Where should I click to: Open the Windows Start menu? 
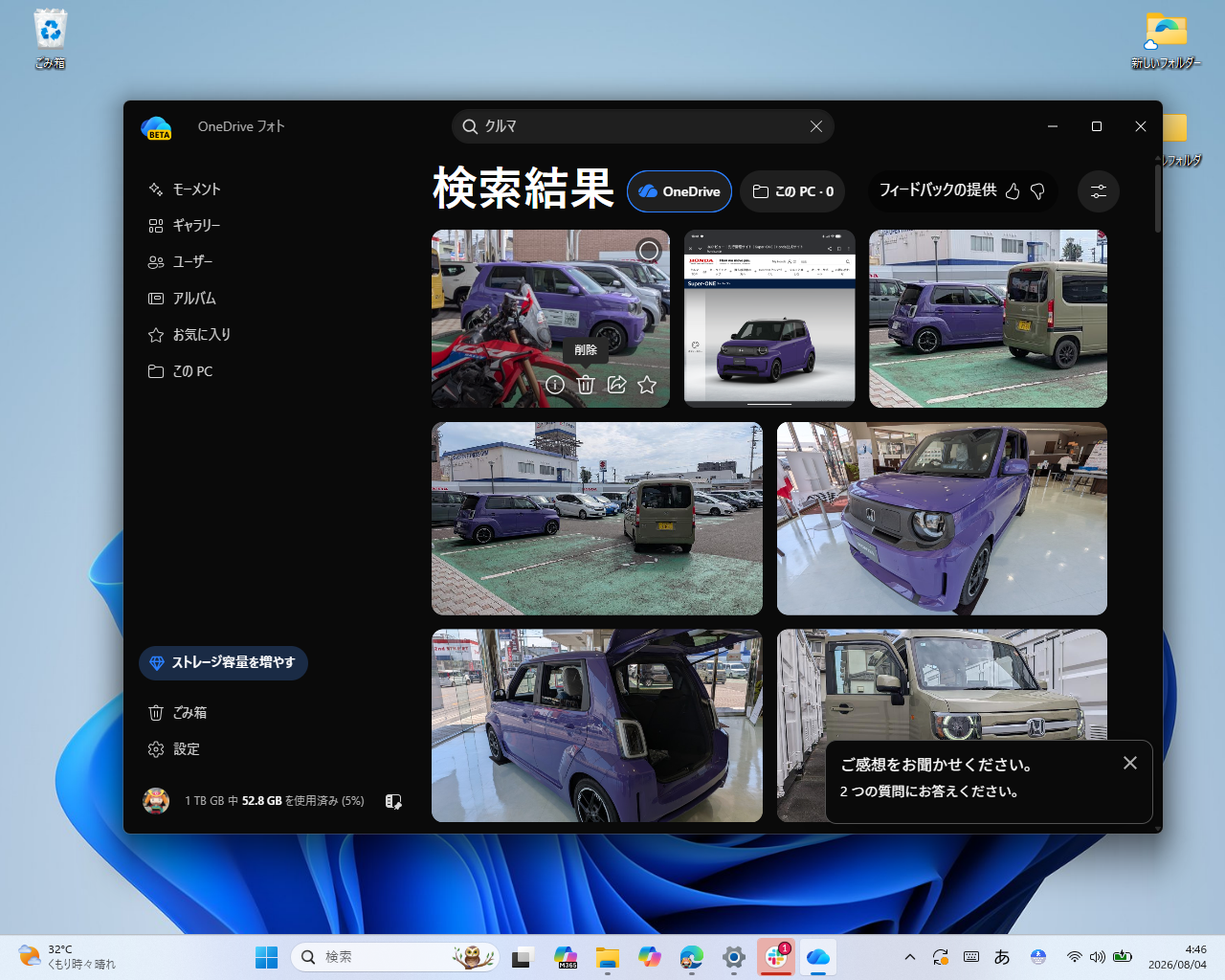[266, 957]
